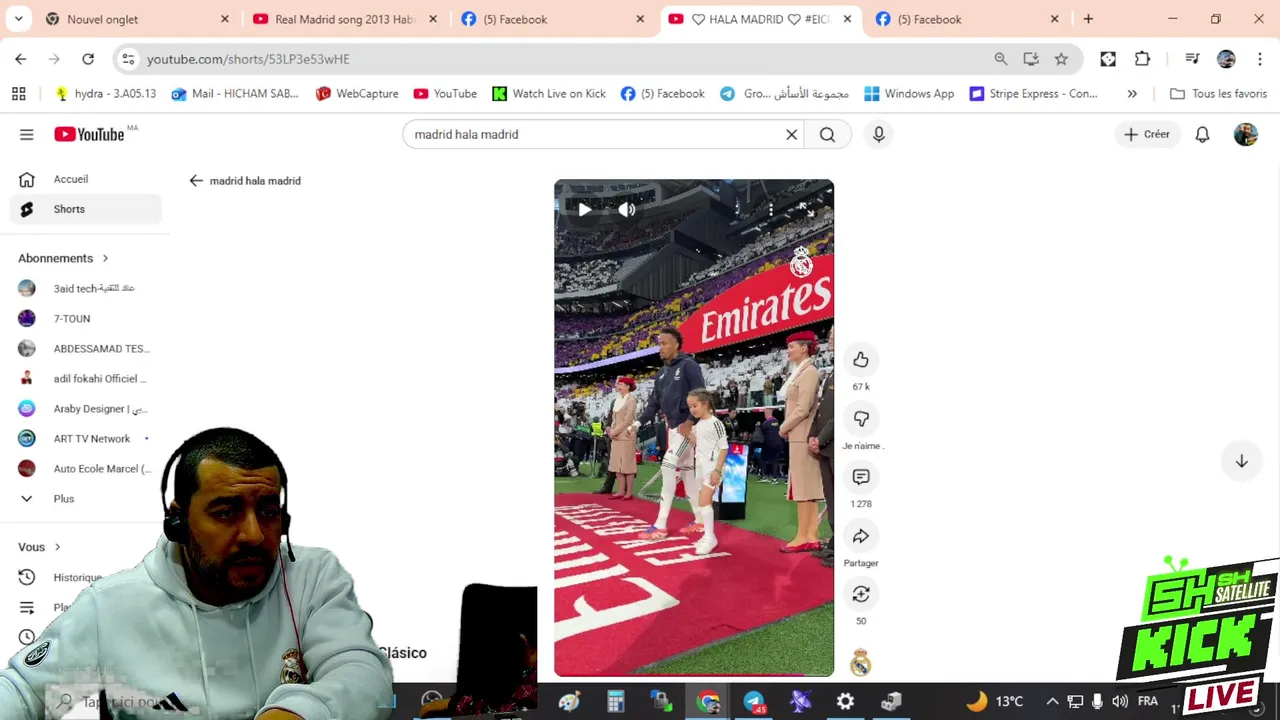The width and height of the screenshot is (1280, 720).
Task: Bookmark this page with the star
Action: (x=1061, y=59)
